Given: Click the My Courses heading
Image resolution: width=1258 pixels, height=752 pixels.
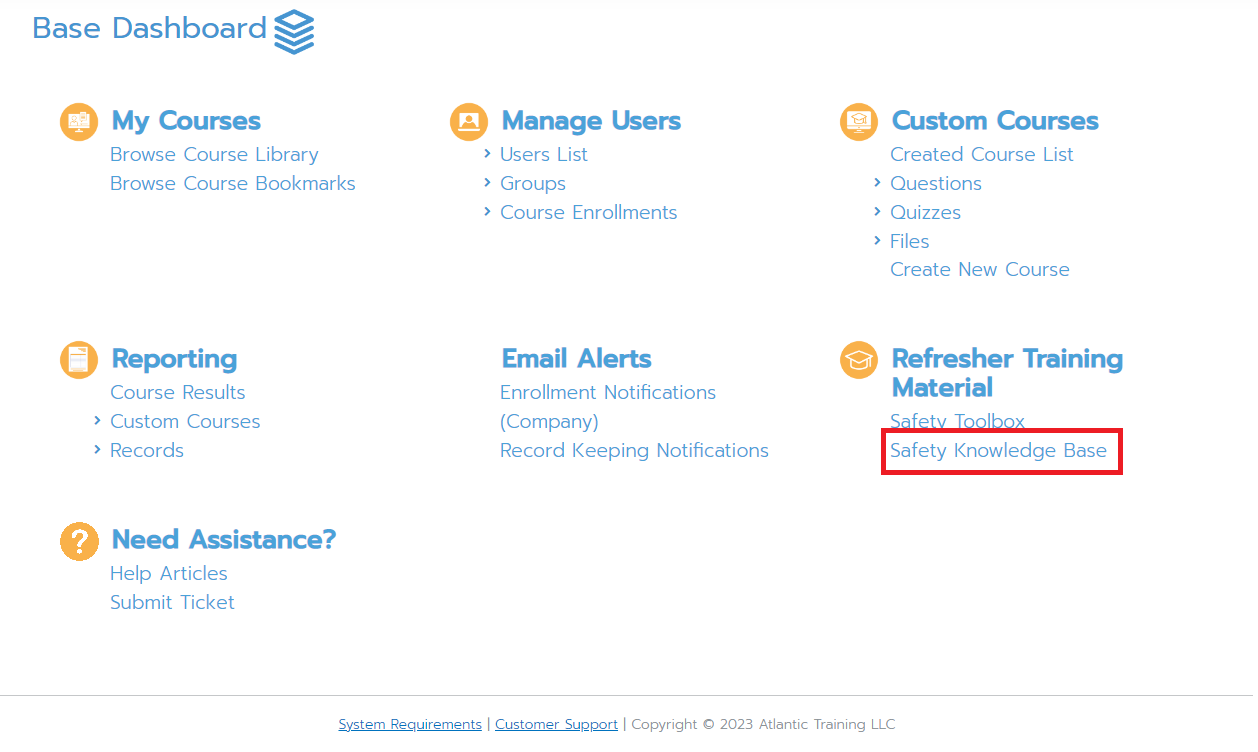Looking at the screenshot, I should [x=186, y=121].
